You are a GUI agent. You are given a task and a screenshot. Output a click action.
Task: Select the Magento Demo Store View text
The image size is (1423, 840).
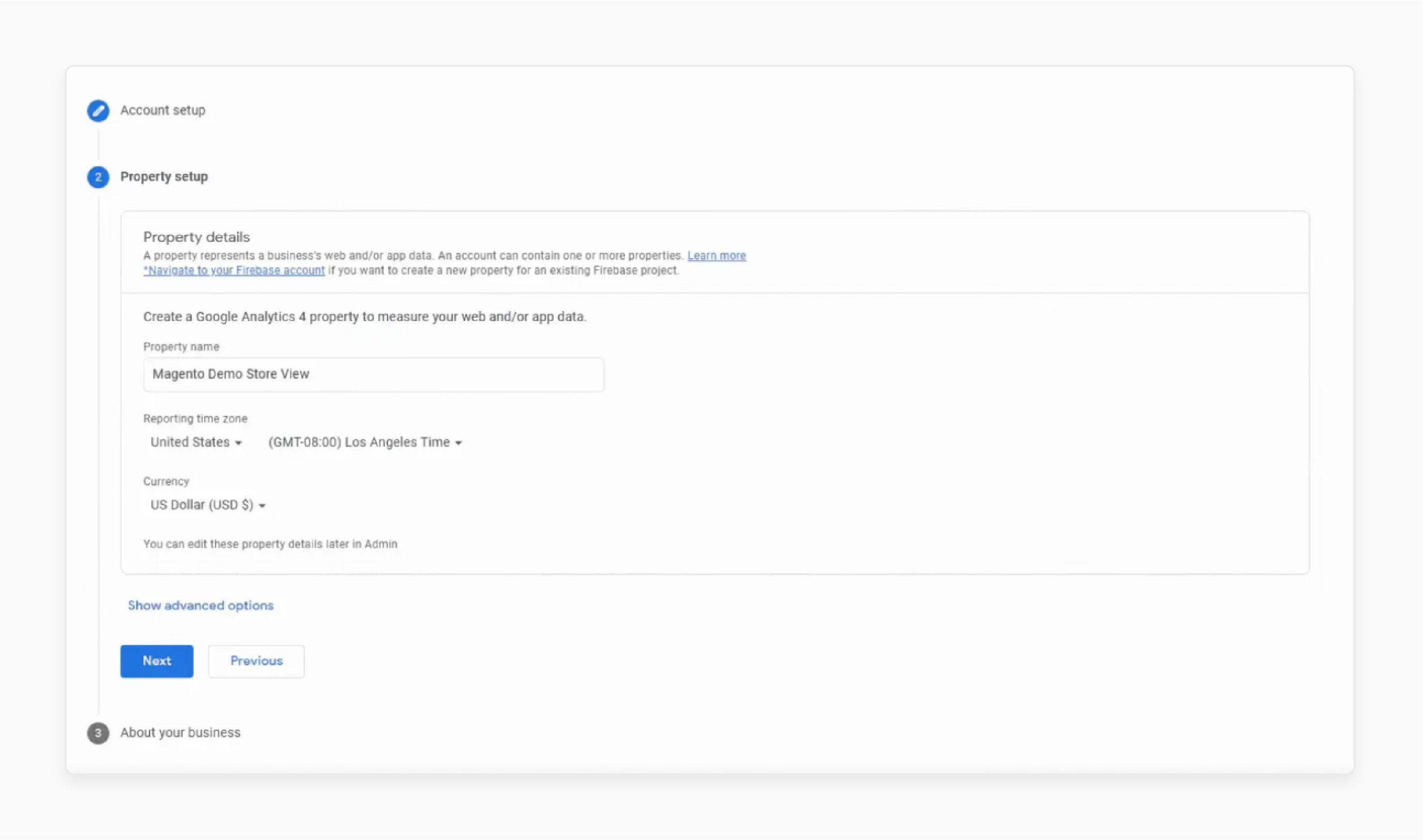(x=230, y=373)
